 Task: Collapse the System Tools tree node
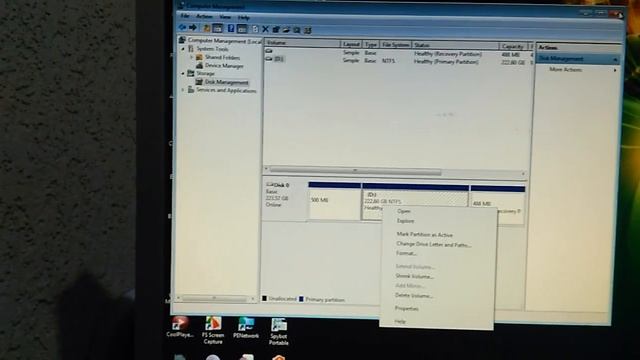[x=183, y=49]
